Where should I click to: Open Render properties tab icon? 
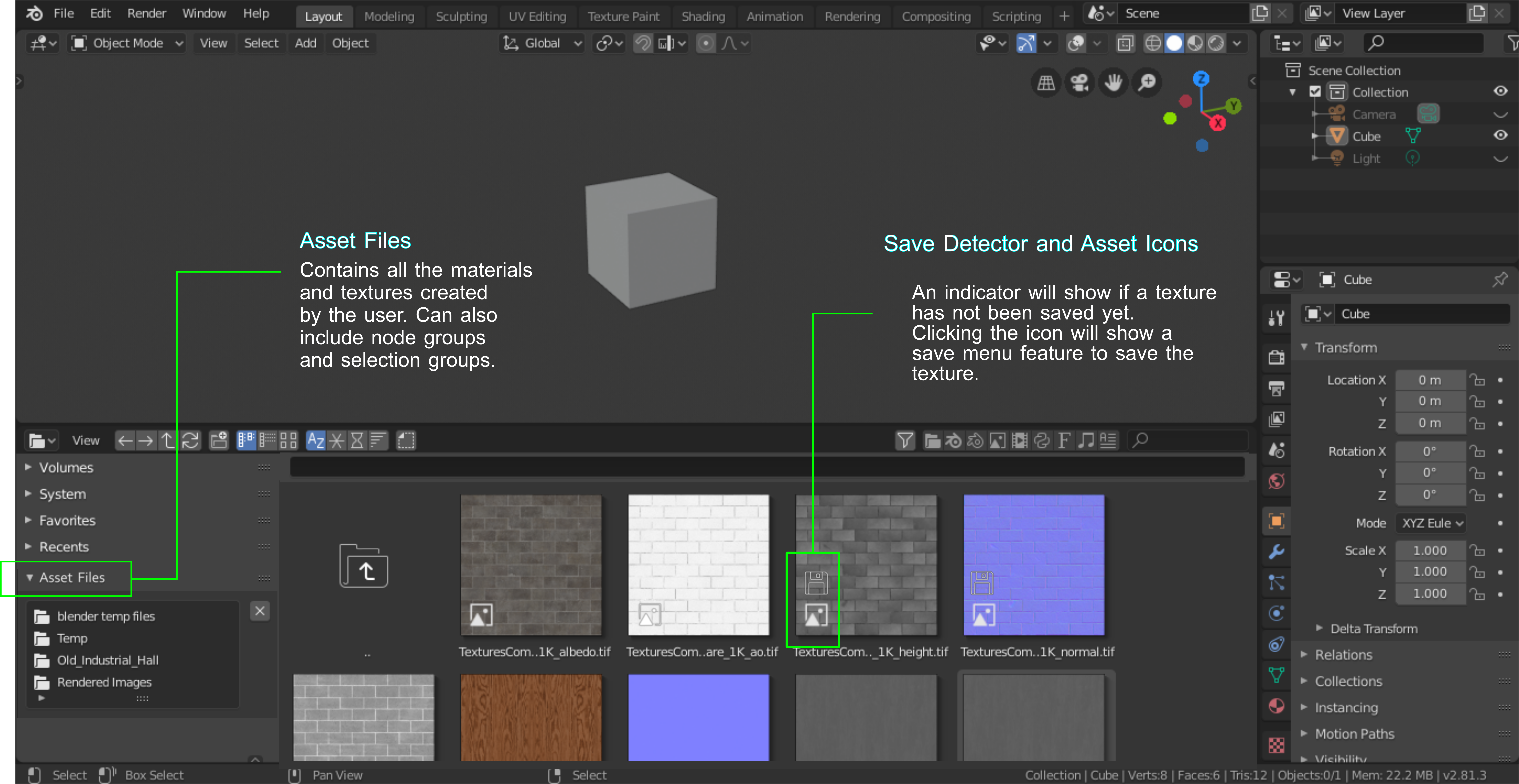pos(1276,357)
